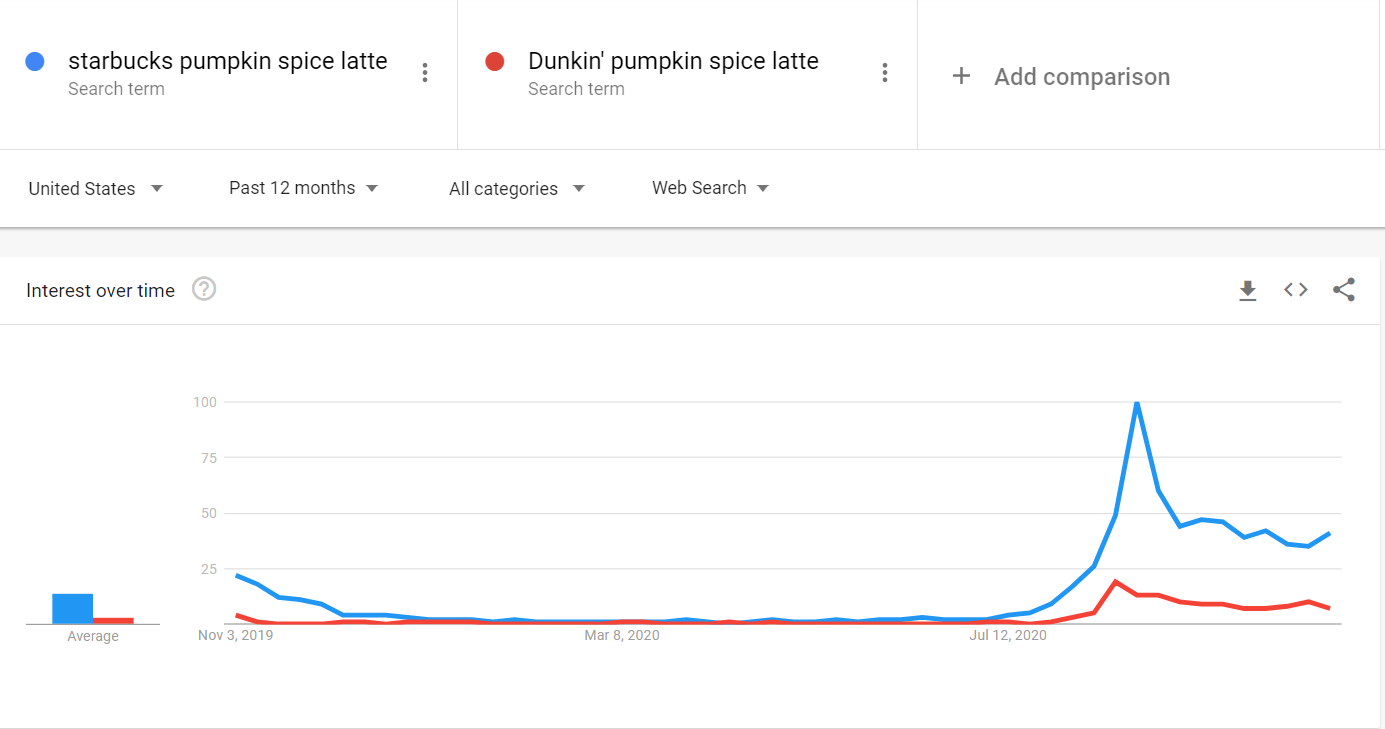Screen dimensions: 1385x729
Task: Click the plus icon for Add comparison
Action: 961,76
